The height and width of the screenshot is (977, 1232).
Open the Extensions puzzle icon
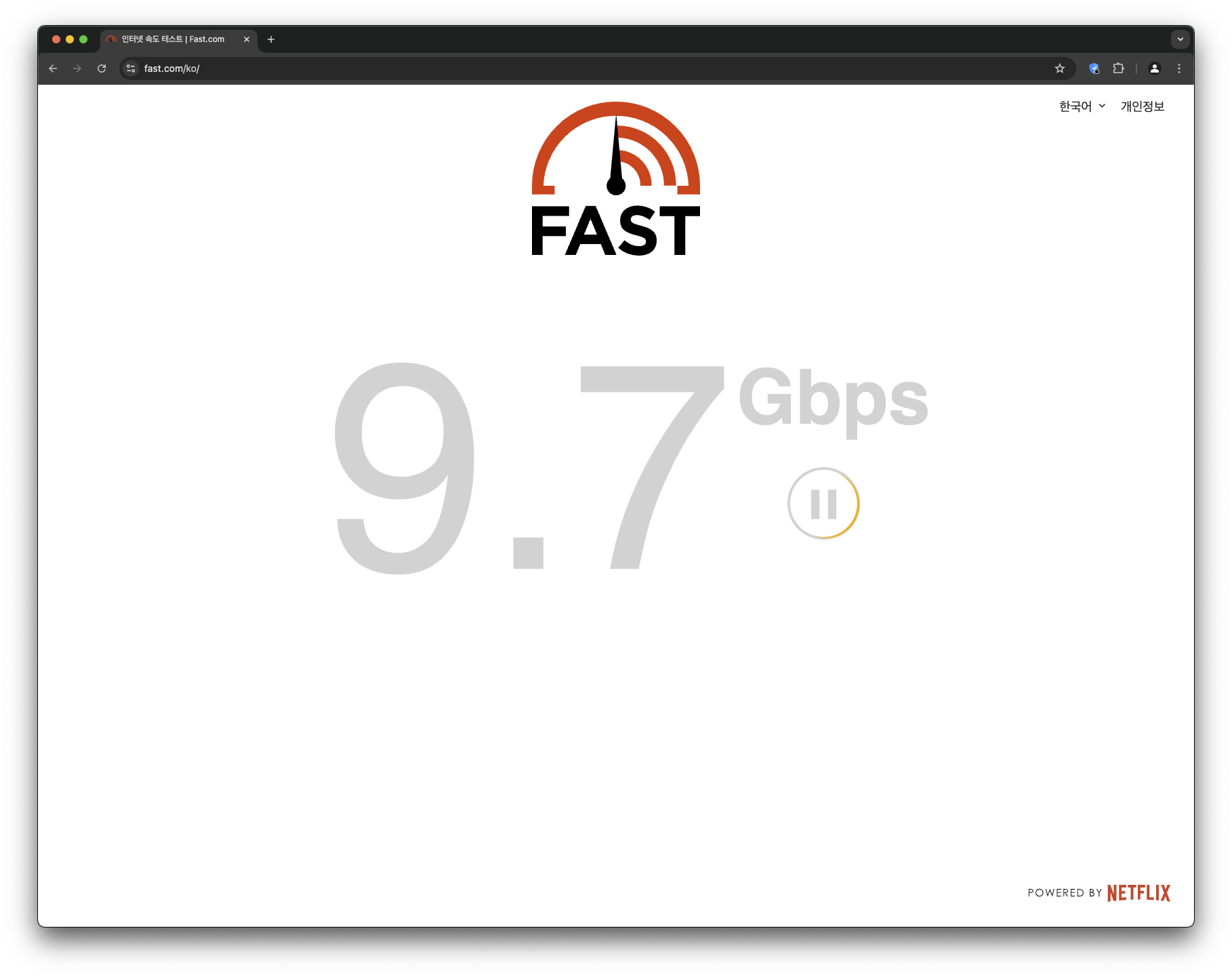[x=1118, y=68]
